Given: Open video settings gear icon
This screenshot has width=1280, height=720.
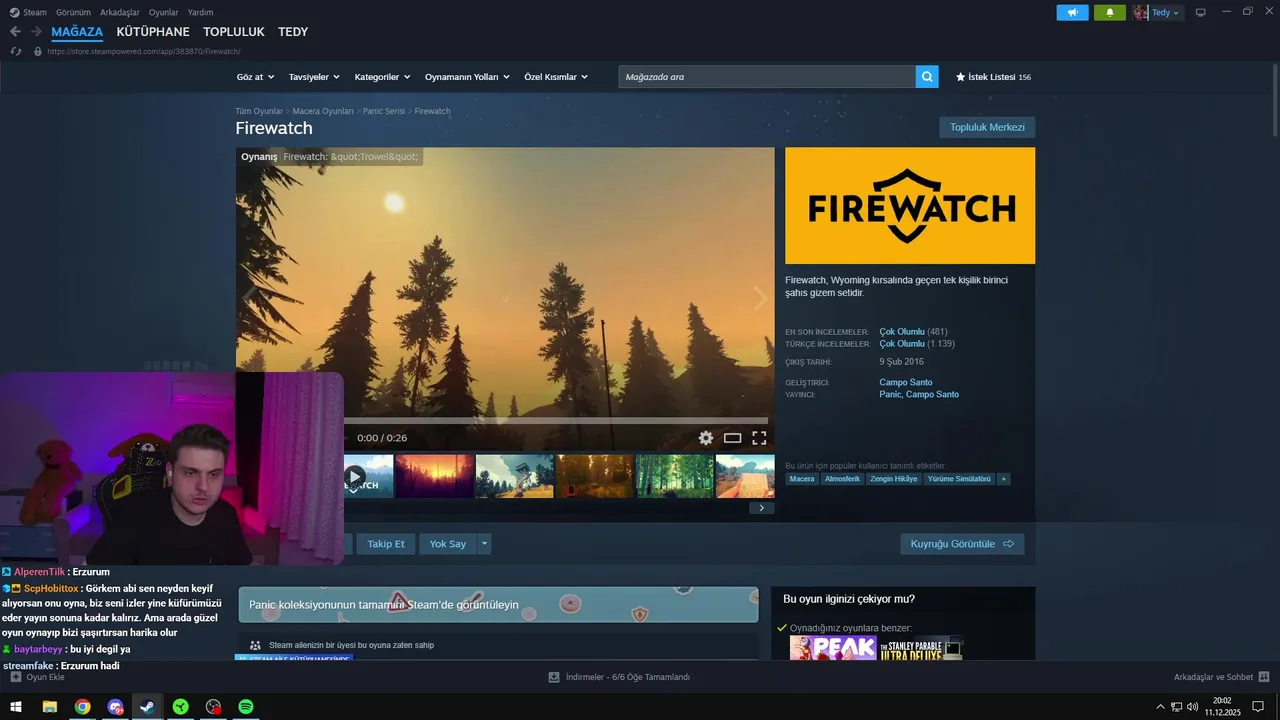Looking at the screenshot, I should point(706,438).
